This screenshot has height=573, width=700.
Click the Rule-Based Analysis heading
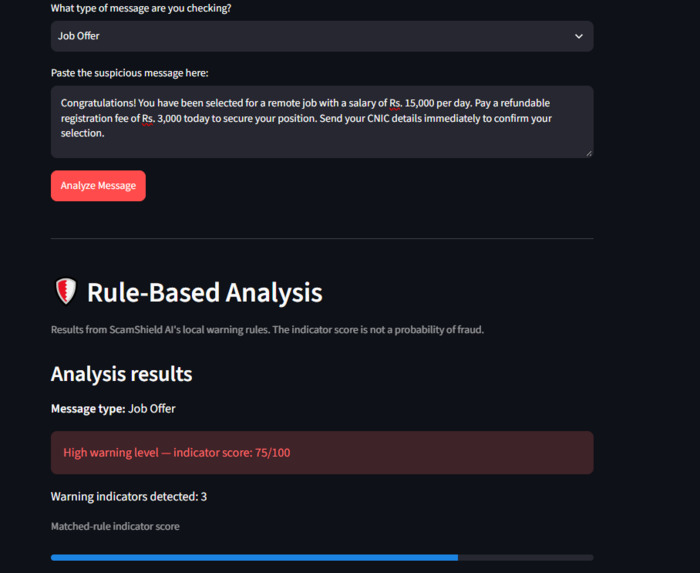[x=204, y=292]
